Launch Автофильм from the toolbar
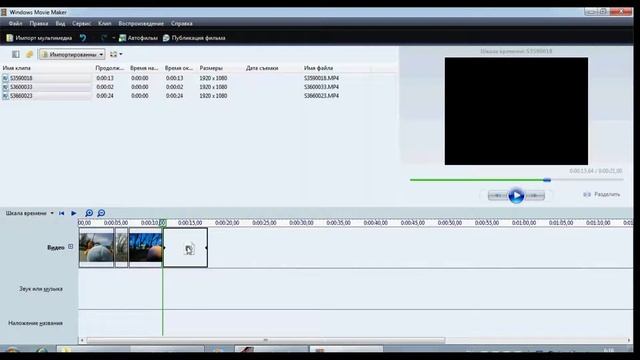This screenshot has height=360, width=640. click(x=138, y=38)
